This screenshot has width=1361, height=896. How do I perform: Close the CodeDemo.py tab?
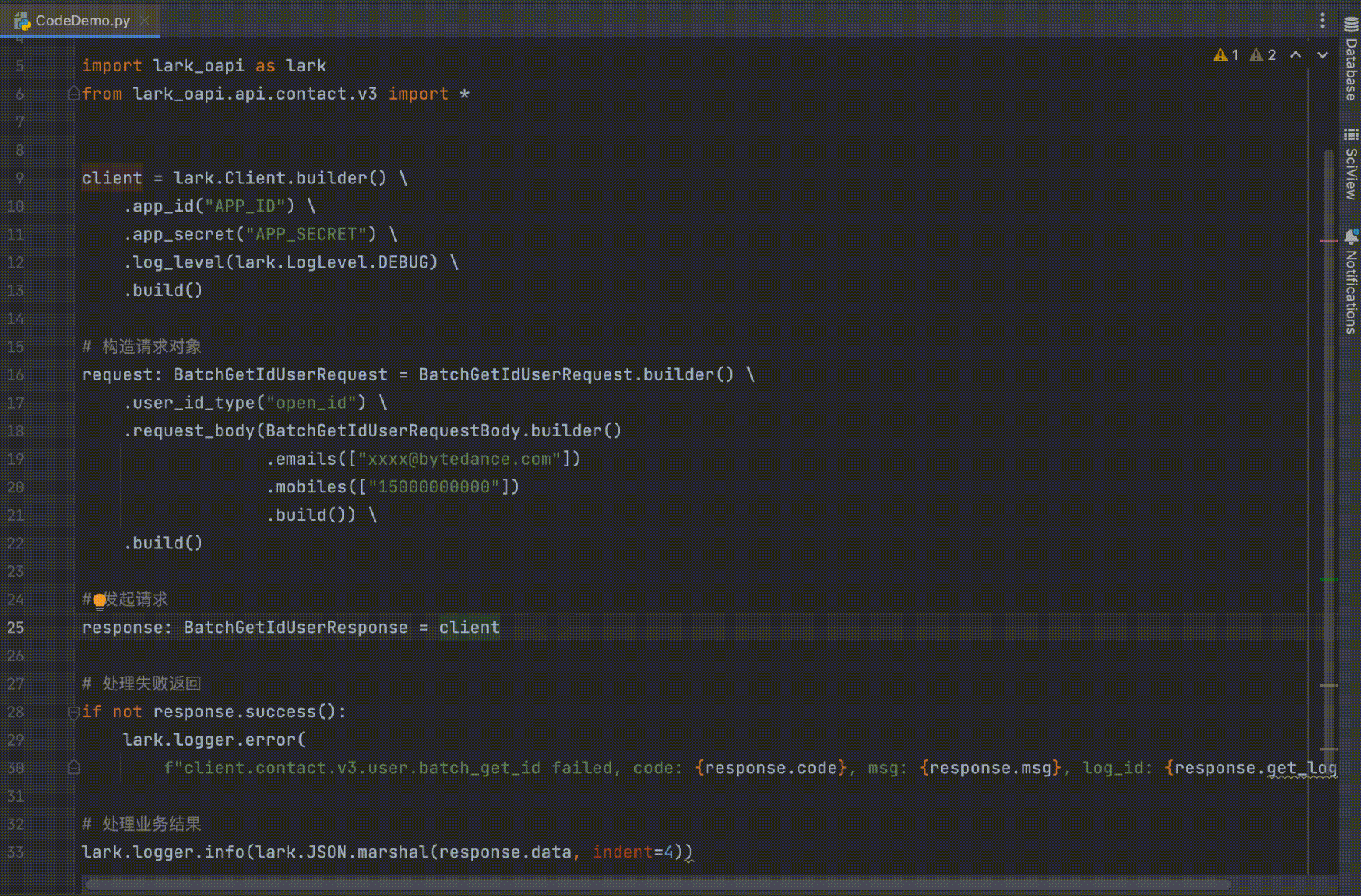(144, 21)
